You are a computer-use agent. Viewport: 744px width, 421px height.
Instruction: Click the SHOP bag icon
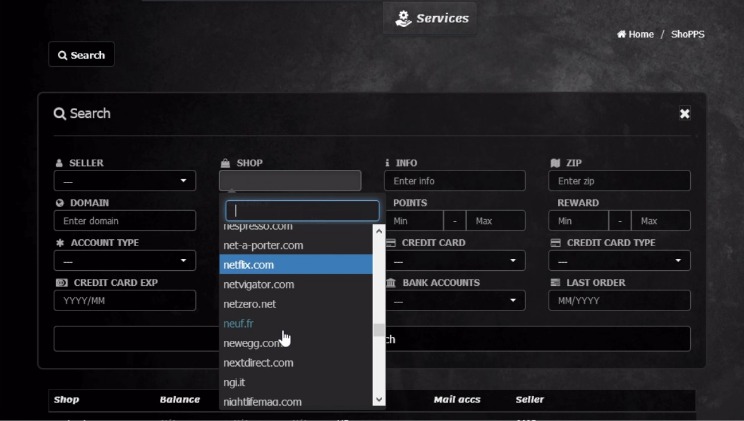tap(225, 163)
